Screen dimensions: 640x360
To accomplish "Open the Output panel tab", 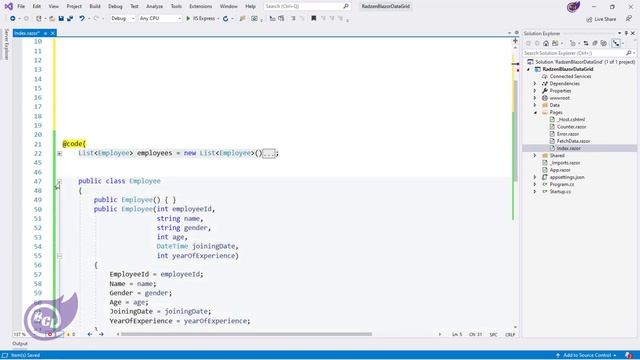I will point(20,344).
